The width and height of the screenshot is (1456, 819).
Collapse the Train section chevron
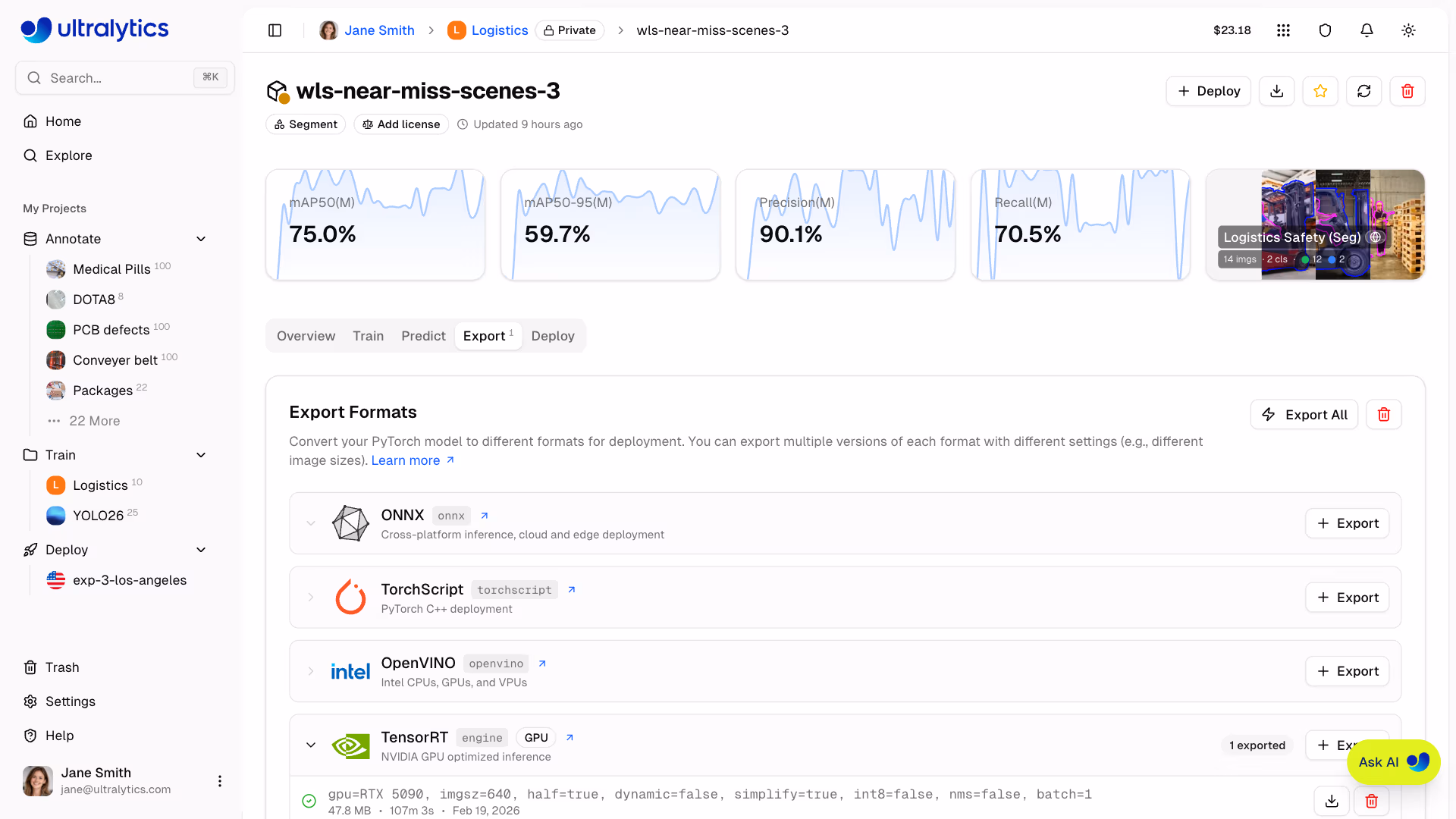(x=201, y=455)
